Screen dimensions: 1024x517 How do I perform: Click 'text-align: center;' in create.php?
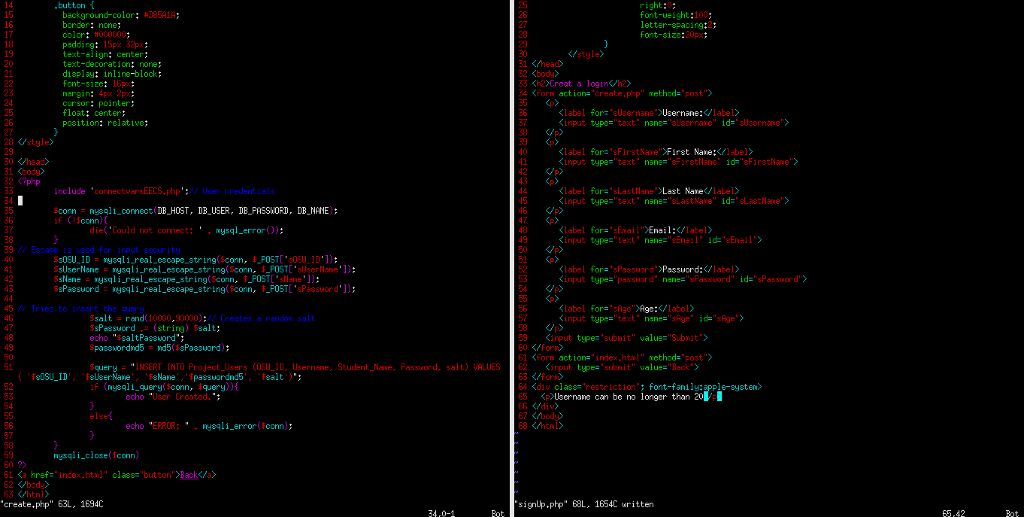point(106,54)
